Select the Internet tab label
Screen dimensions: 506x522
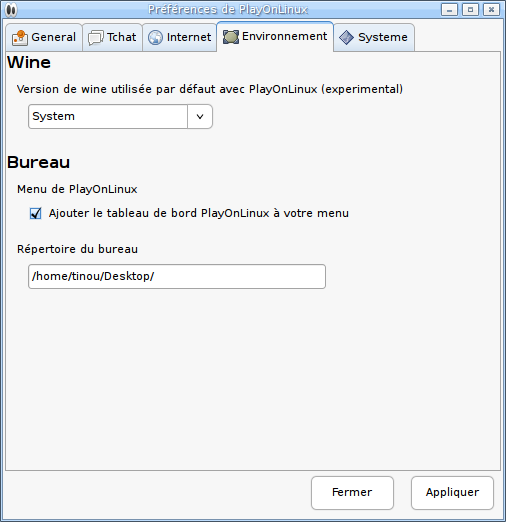click(189, 37)
